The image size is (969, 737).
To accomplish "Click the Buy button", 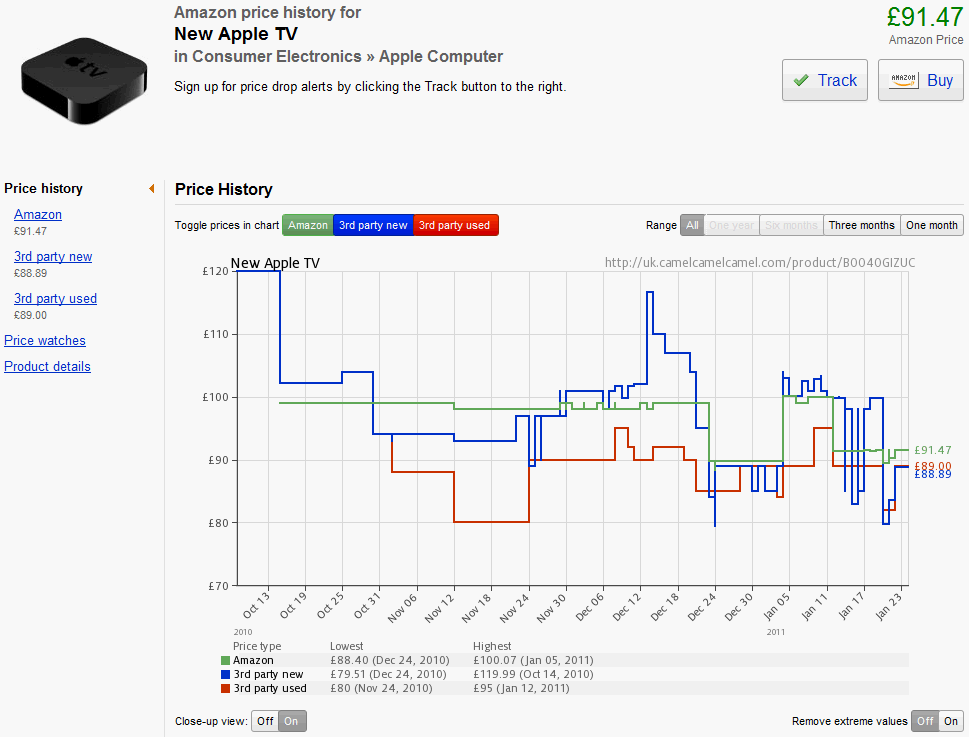I will click(x=921, y=80).
